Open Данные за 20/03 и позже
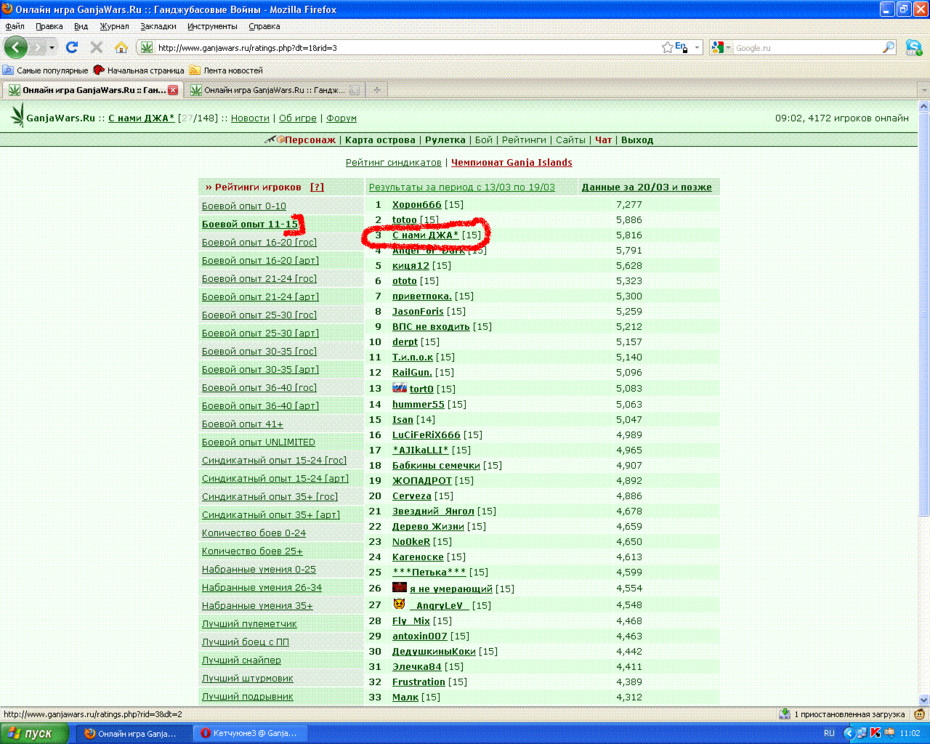The image size is (930, 744). pos(646,187)
